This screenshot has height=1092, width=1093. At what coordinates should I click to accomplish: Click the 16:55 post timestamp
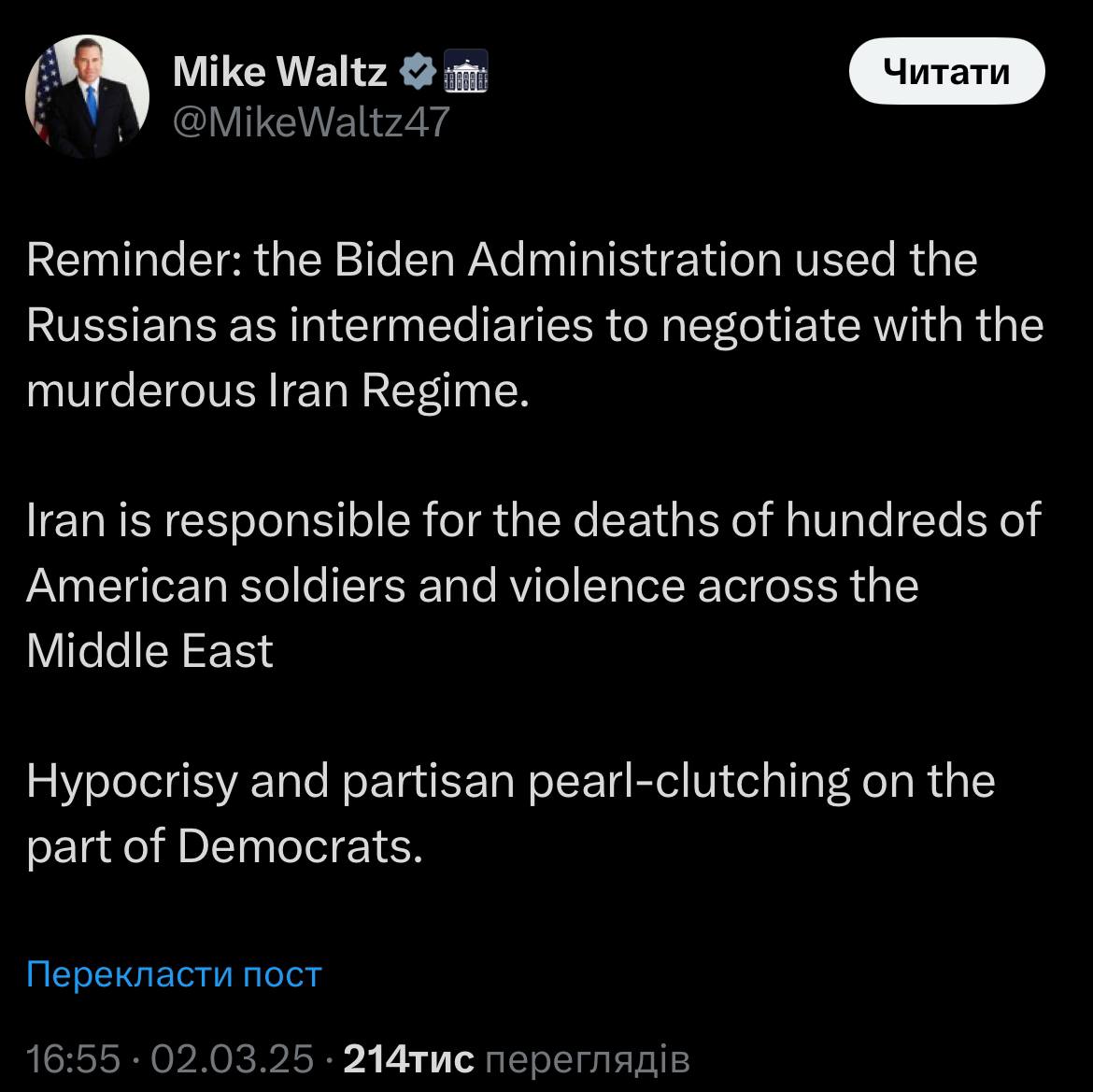click(x=74, y=1059)
